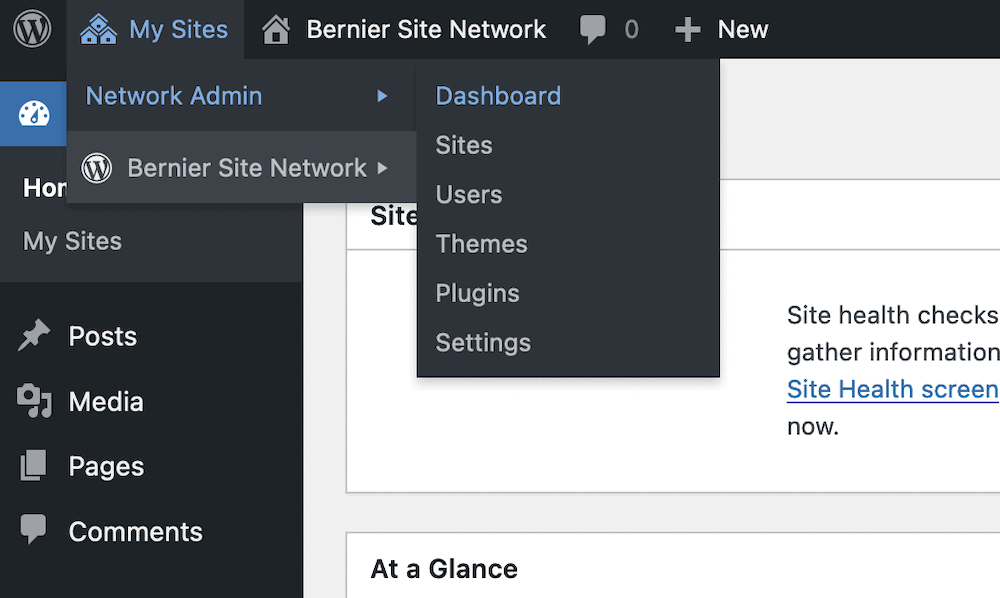Choose Plugins from Network Admin submenu
Screen dimensions: 1000x598
pyautogui.click(x=477, y=293)
